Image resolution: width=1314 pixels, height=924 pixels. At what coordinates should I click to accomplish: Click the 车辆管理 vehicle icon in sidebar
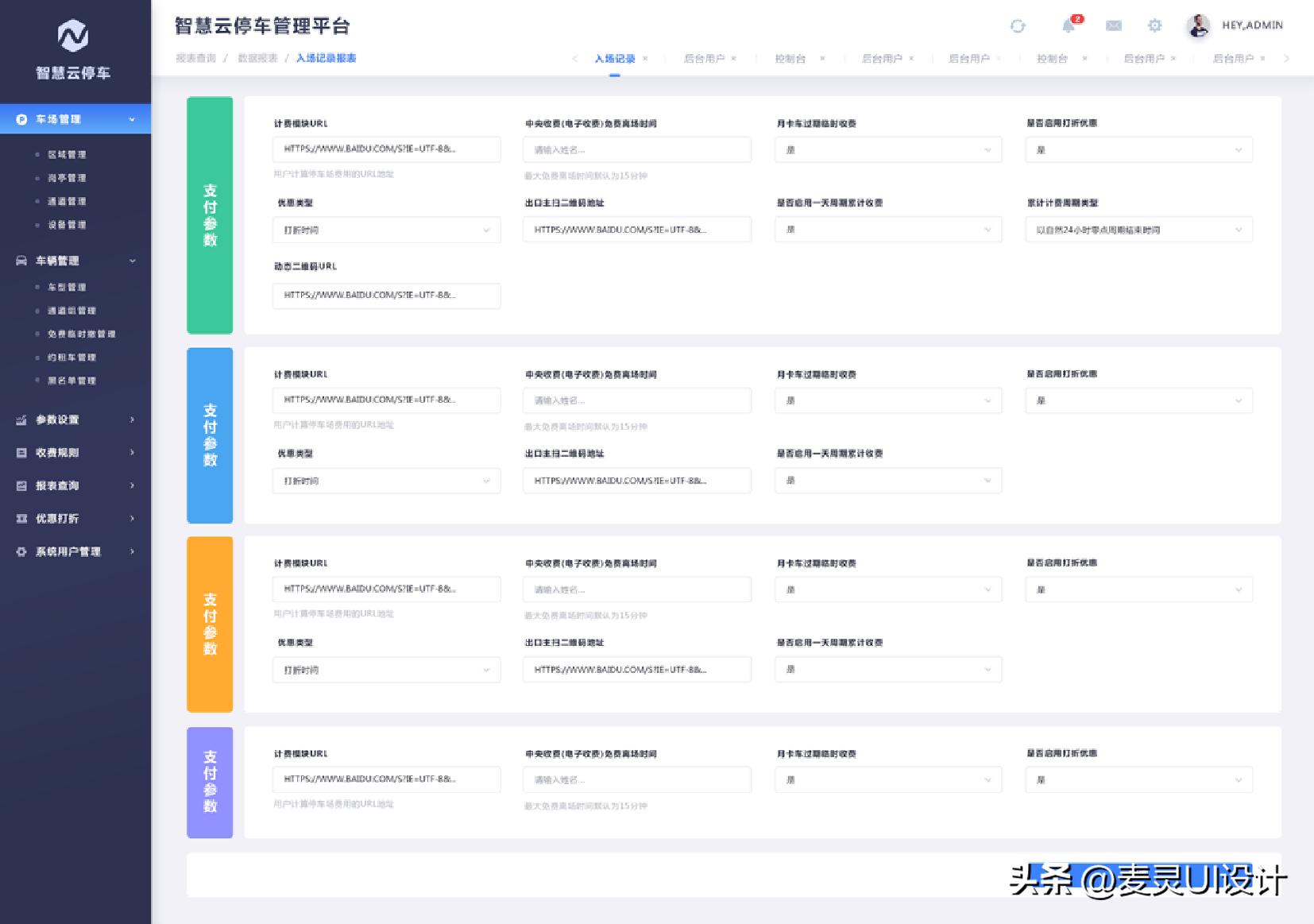pyautogui.click(x=21, y=260)
